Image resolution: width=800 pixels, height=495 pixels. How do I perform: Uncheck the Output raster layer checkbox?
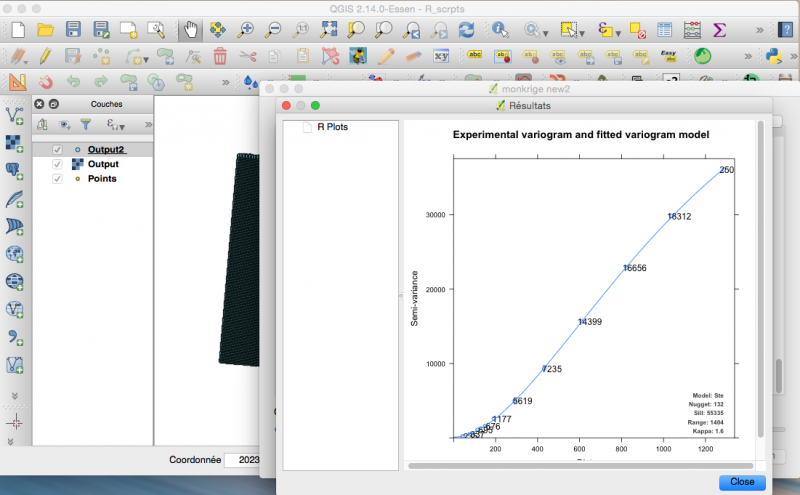pyautogui.click(x=57, y=164)
